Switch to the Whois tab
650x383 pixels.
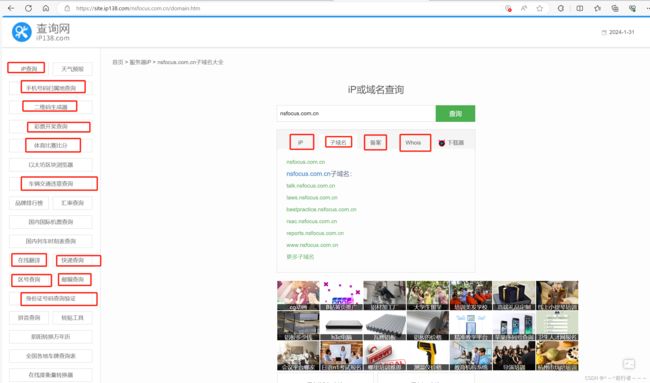pyautogui.click(x=415, y=142)
